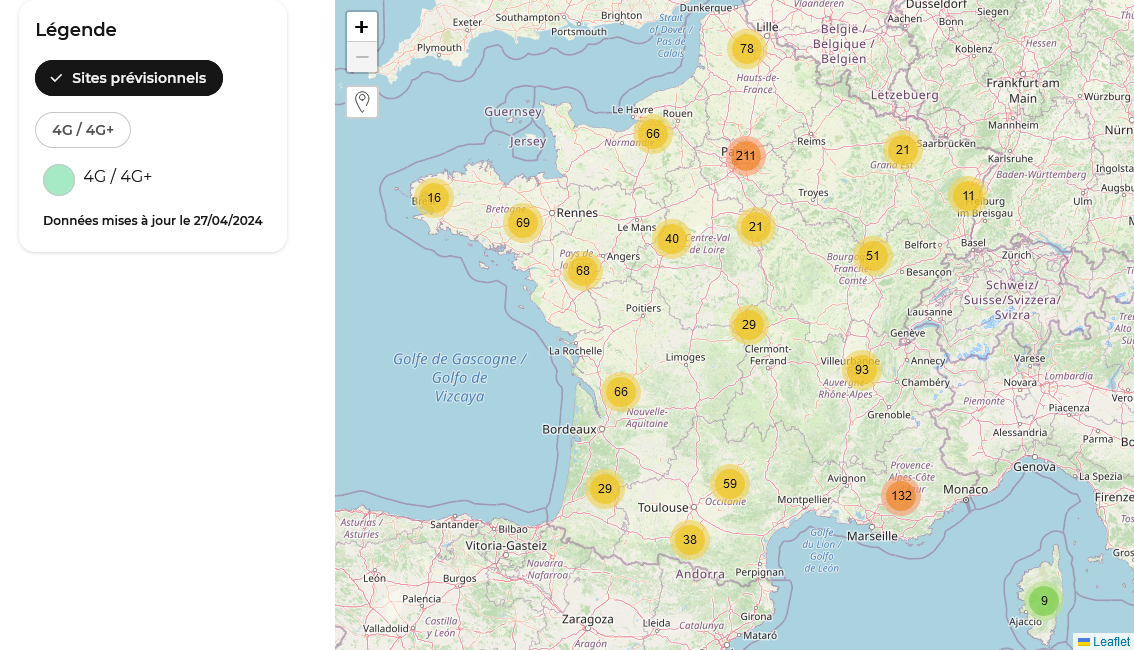The image size is (1134, 650).
Task: Click the 59 cluster in Occitanie
Action: [730, 484]
